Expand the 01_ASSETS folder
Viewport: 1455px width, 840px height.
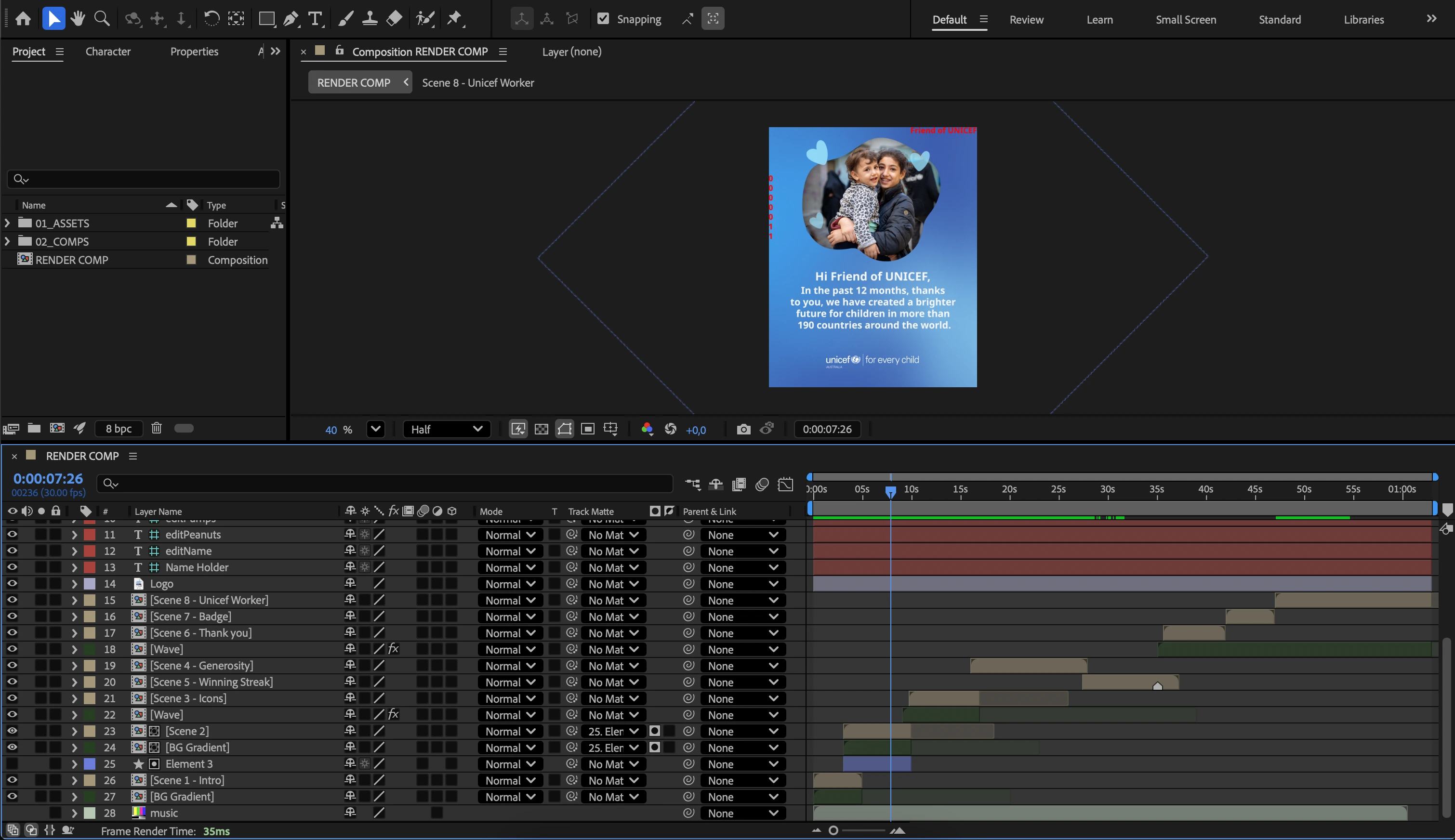(x=8, y=223)
